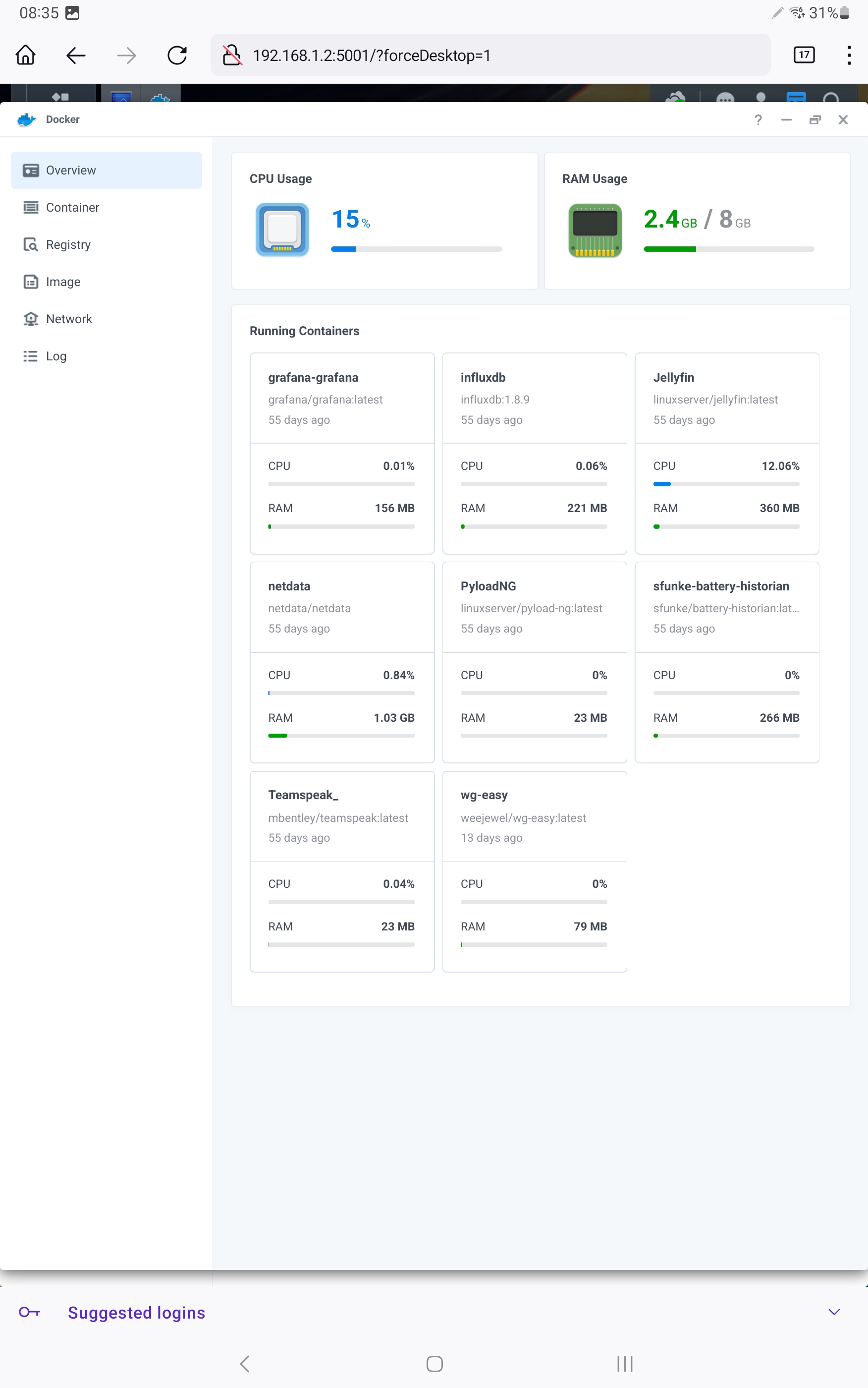The width and height of the screenshot is (868, 1388).
Task: Click the Jellyfin CPU usage bar
Action: click(x=726, y=484)
